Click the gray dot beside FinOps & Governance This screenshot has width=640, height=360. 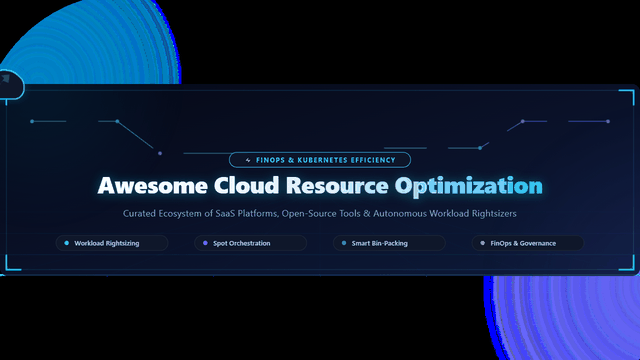pyautogui.click(x=483, y=243)
